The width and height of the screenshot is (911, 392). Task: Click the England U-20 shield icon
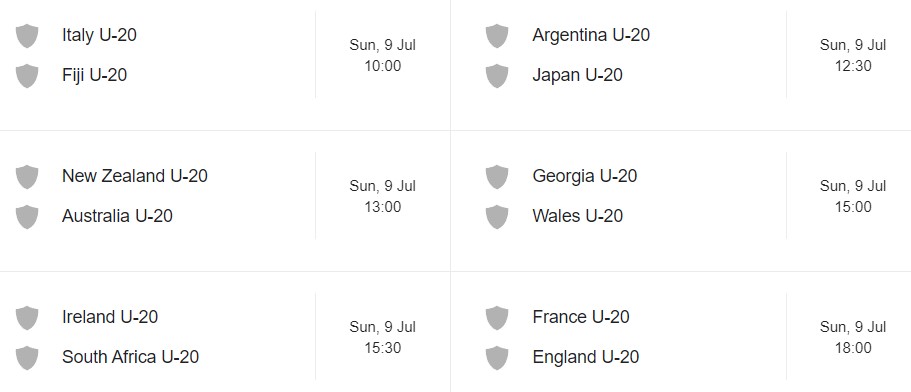coord(497,358)
